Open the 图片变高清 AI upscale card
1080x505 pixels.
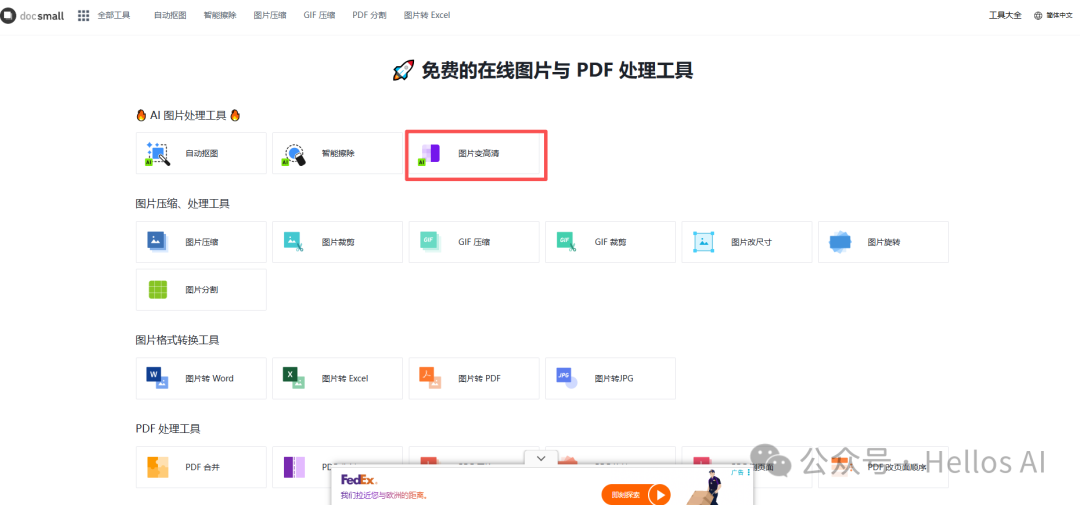pos(475,153)
